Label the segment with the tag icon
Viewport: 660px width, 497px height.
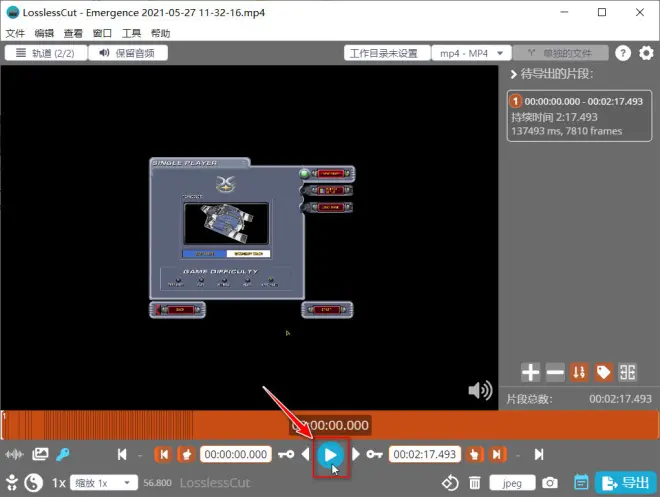(x=604, y=372)
